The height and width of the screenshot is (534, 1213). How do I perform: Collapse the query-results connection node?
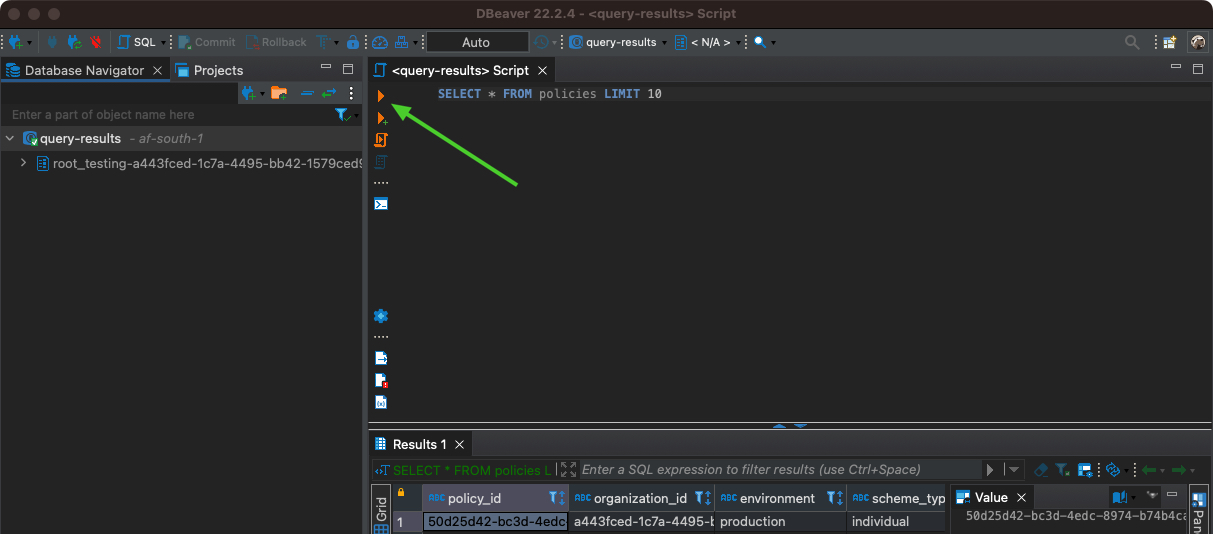pos(10,139)
